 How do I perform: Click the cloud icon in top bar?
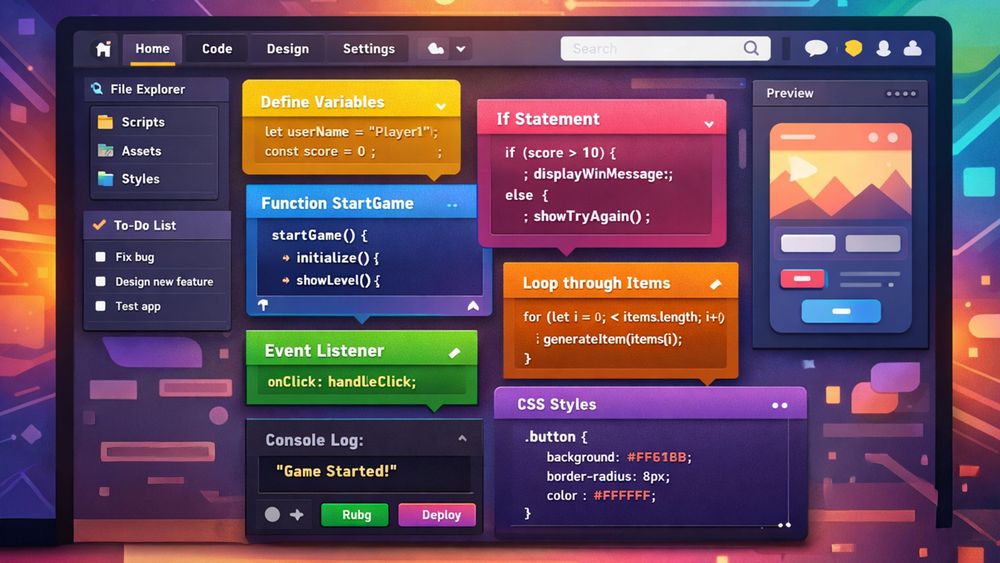pos(436,48)
